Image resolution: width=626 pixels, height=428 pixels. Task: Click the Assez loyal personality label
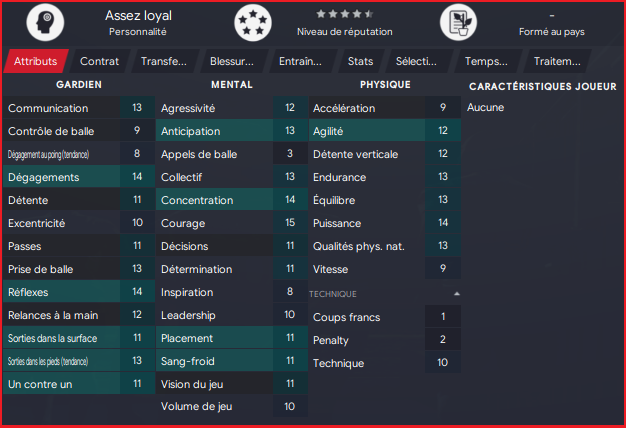point(138,15)
